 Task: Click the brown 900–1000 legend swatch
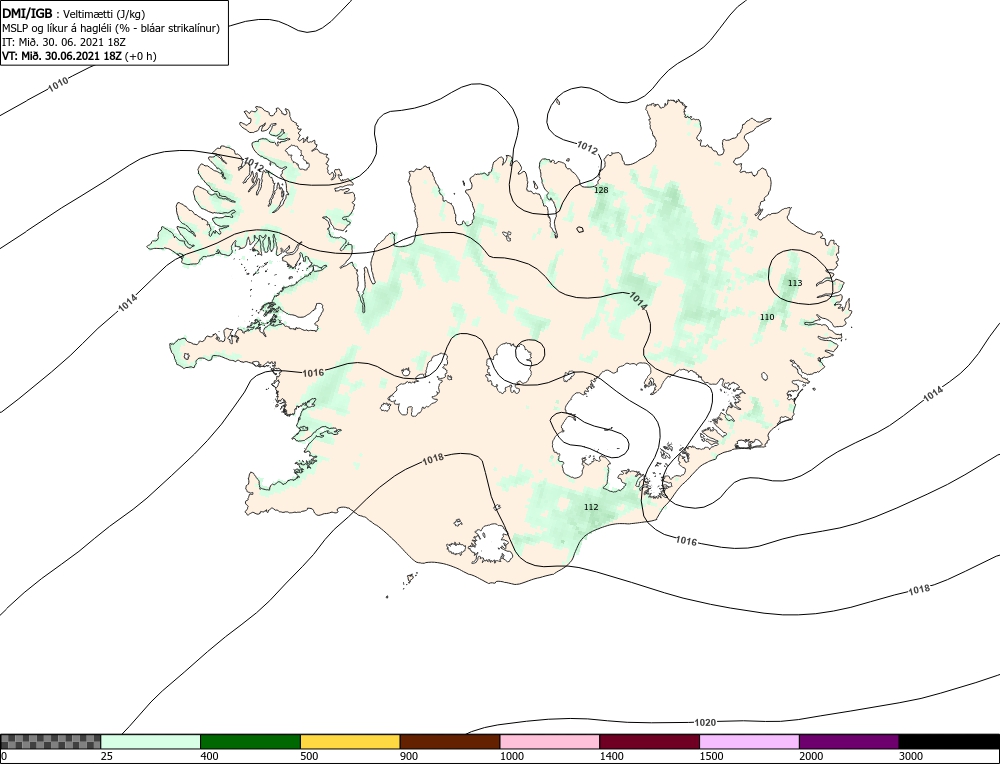450,741
